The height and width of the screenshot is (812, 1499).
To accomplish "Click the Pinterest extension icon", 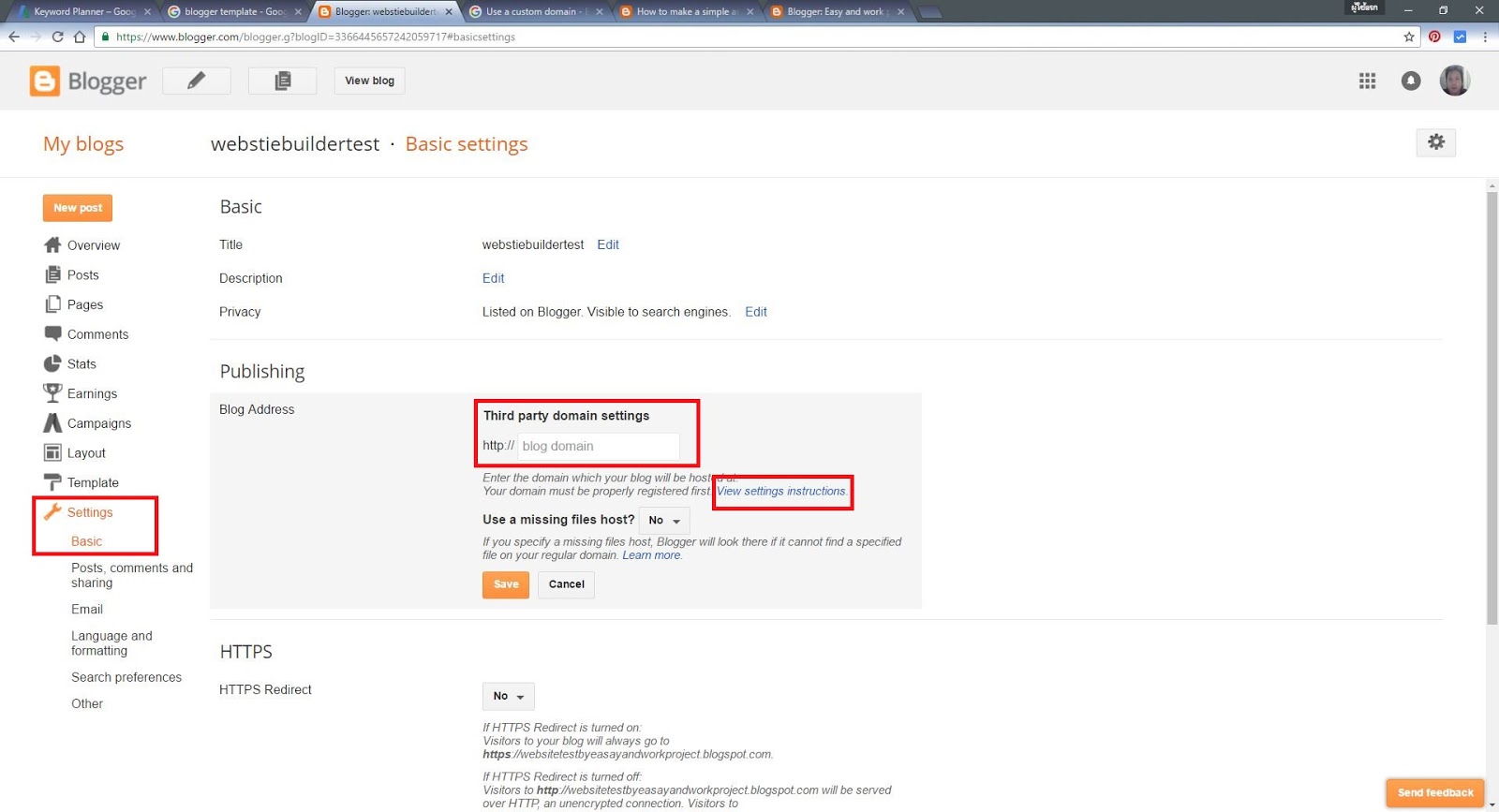I will point(1434,37).
